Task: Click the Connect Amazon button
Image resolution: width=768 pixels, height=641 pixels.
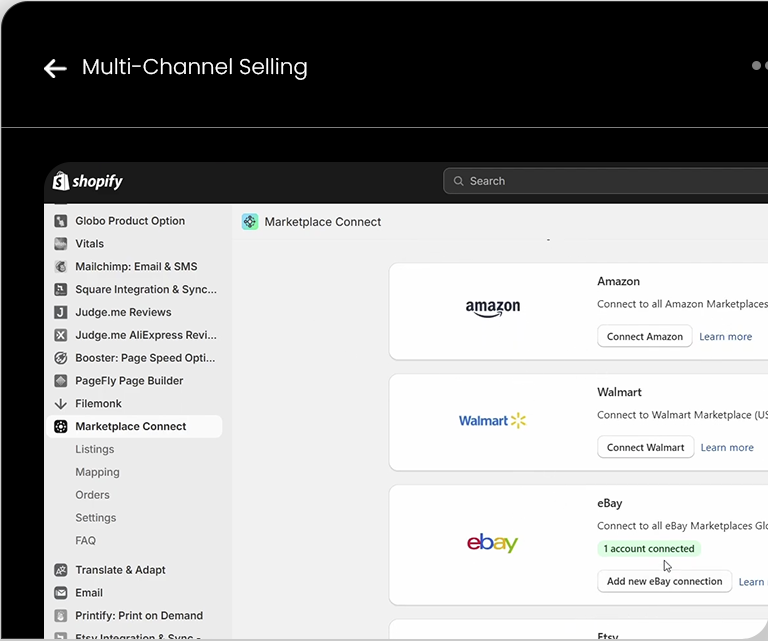Action: click(645, 336)
